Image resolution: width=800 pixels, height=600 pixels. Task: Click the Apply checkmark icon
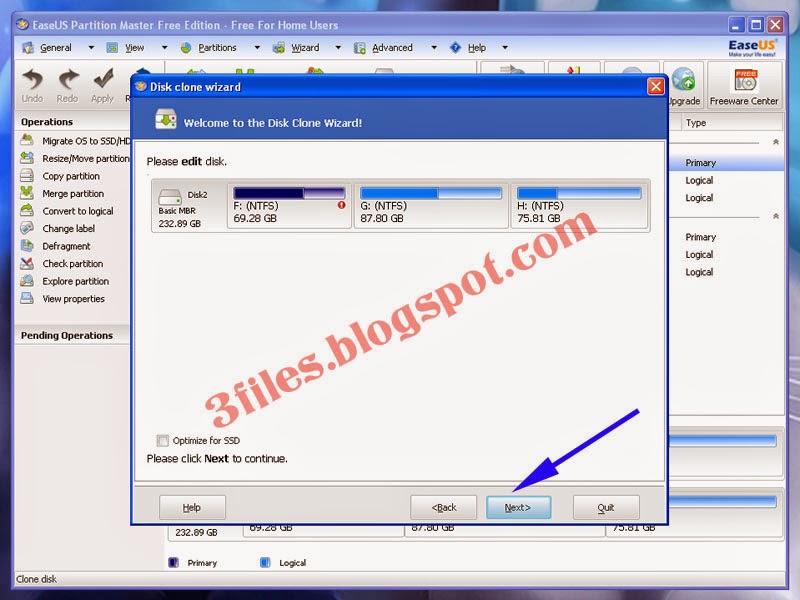[x=103, y=80]
